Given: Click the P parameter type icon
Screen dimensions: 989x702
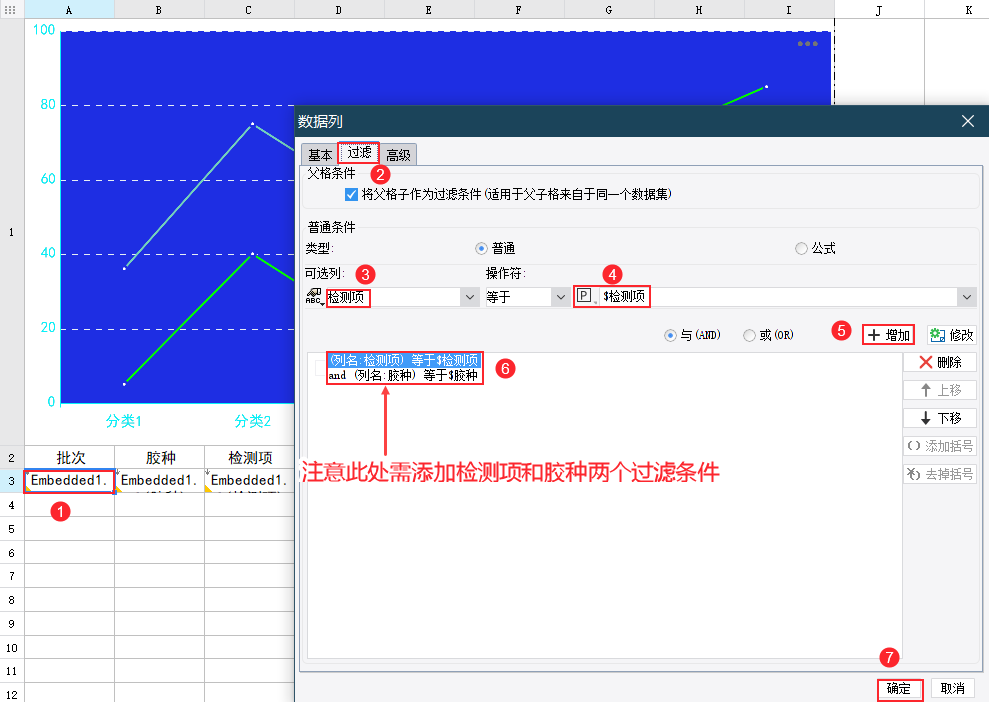Looking at the screenshot, I should pyautogui.click(x=584, y=296).
